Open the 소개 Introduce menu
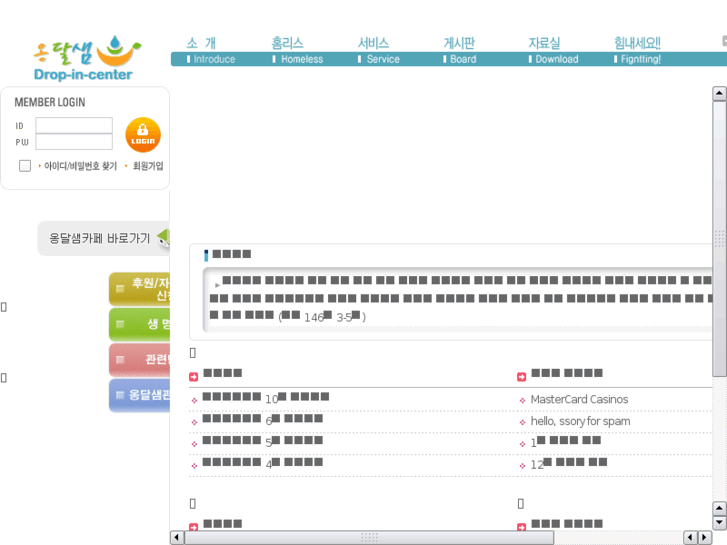This screenshot has width=727, height=545. (211, 51)
